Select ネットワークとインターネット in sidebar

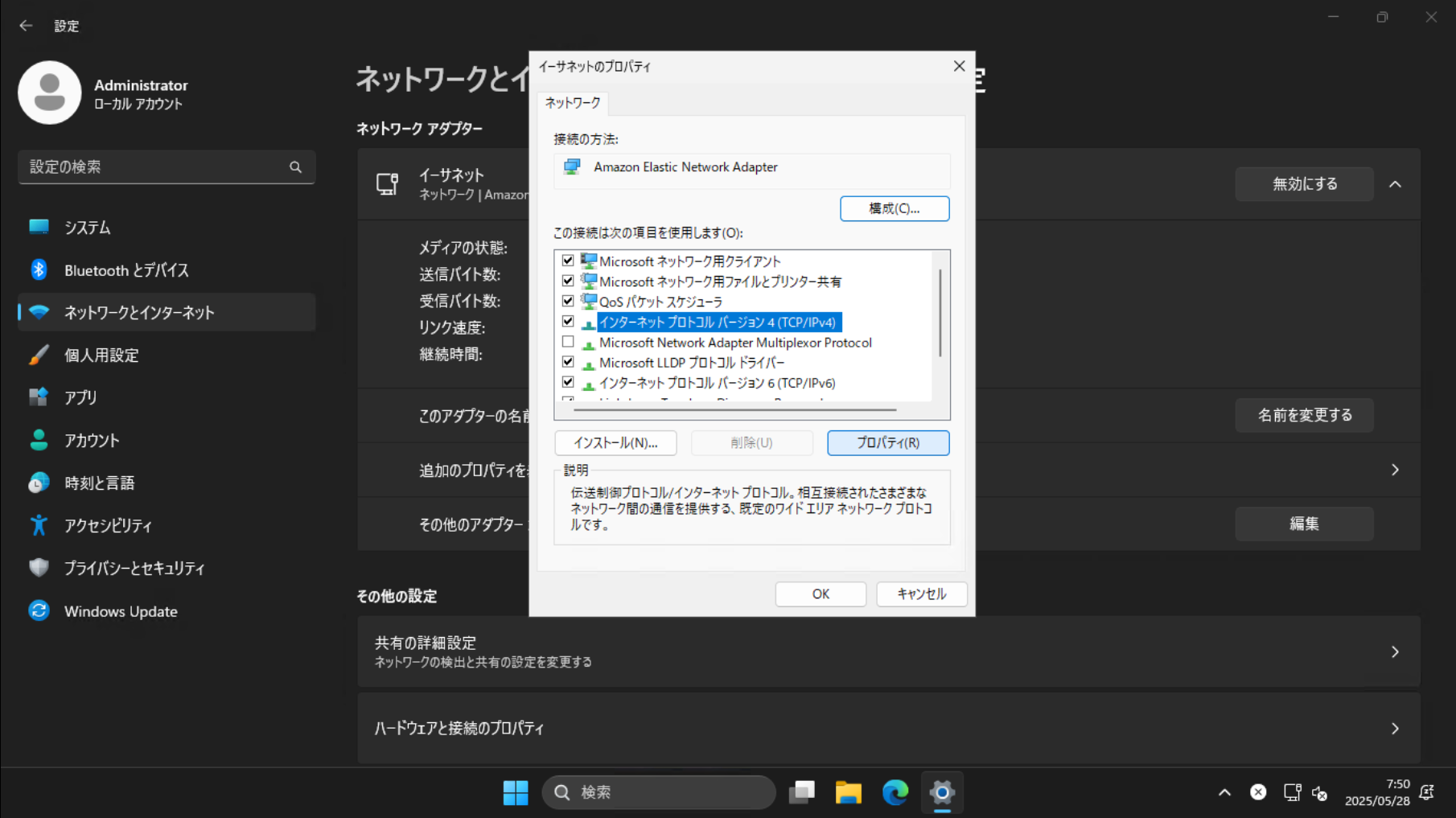(167, 312)
